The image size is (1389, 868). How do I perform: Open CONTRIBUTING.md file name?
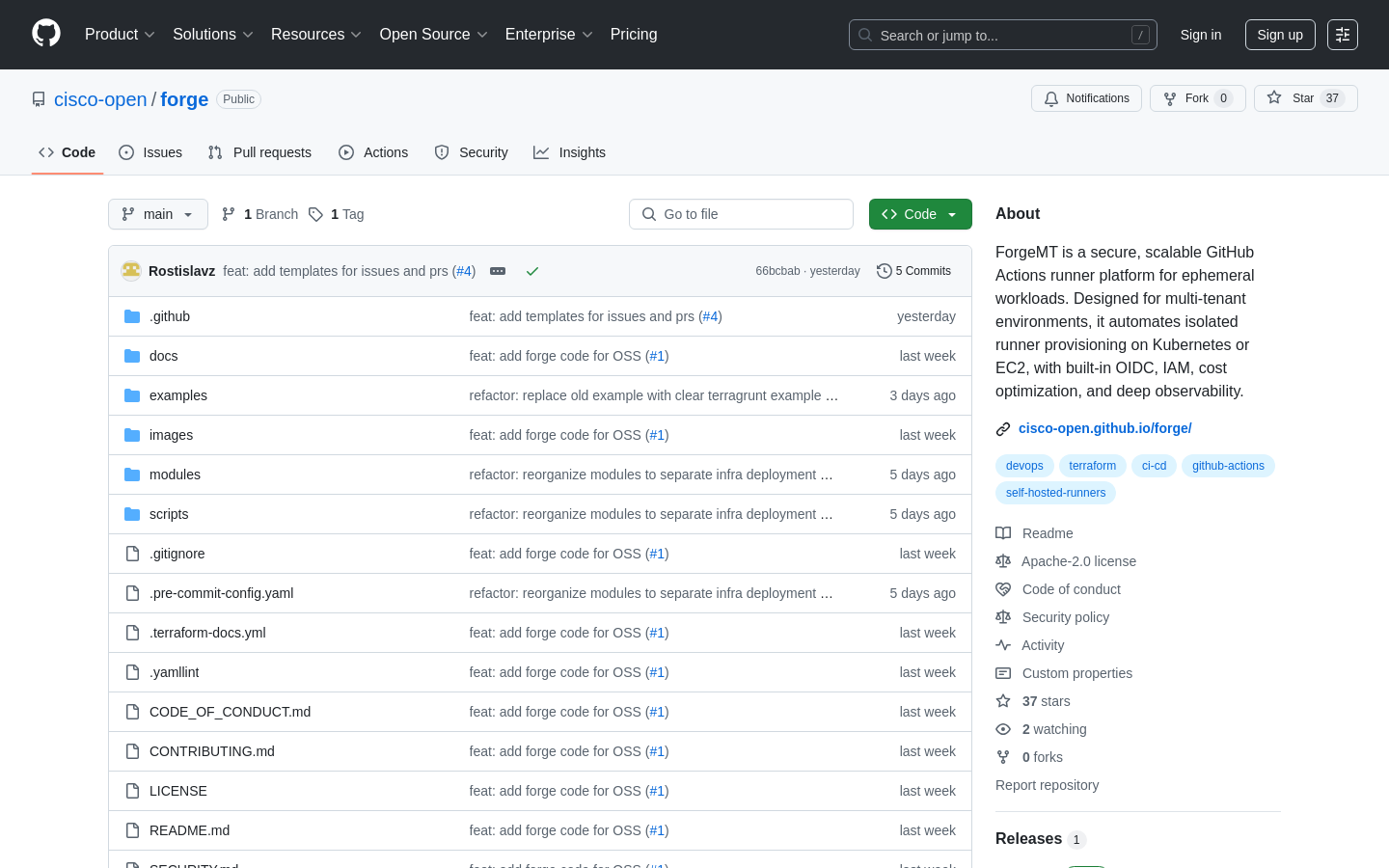212,751
